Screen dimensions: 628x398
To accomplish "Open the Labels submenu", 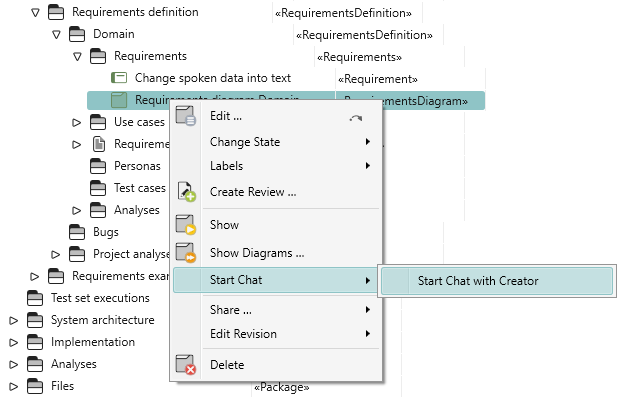I will pyautogui.click(x=277, y=166).
